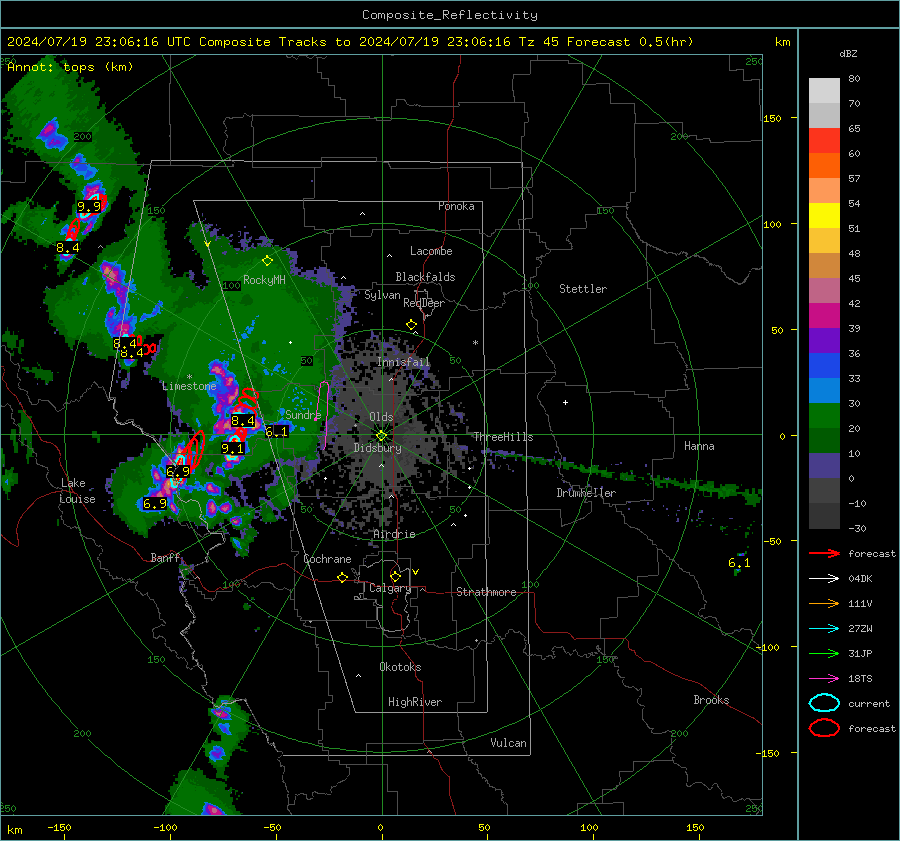Image resolution: width=900 pixels, height=841 pixels.
Task: Click the Olds city label
Action: click(381, 417)
